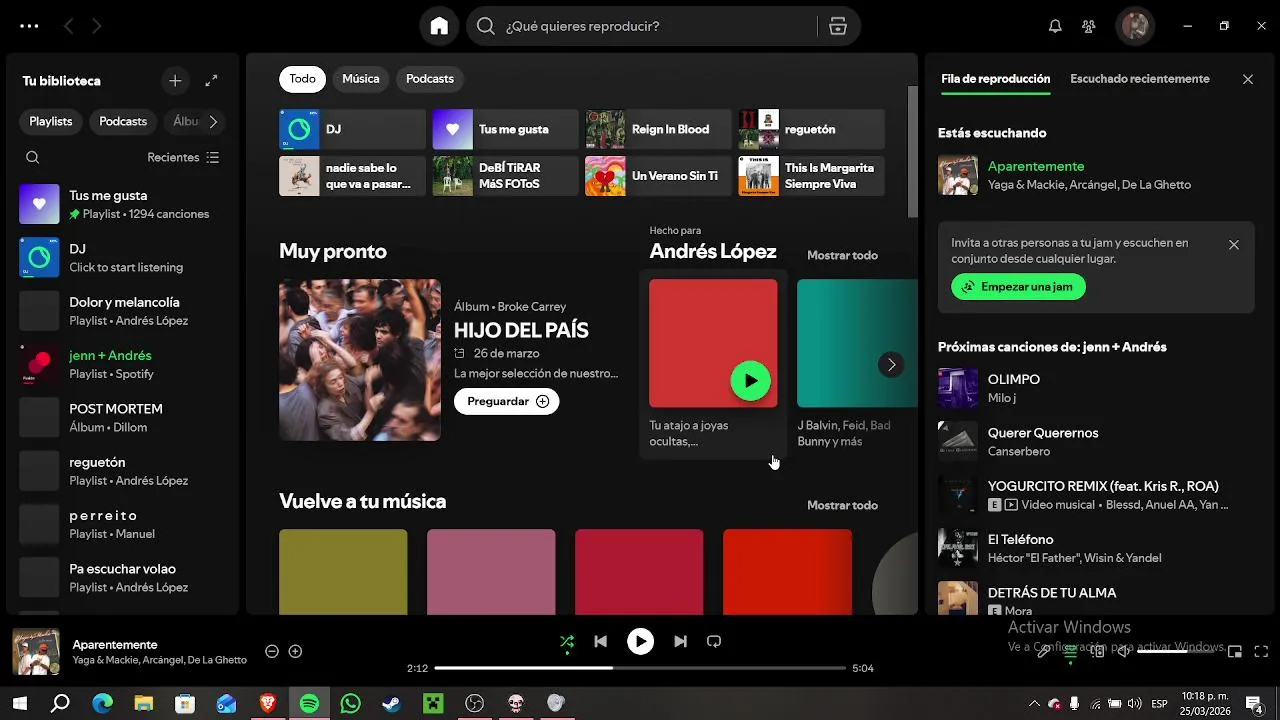The width and height of the screenshot is (1280, 720).
Task: Open now-playing Aparentemente cover in player bar
Action: [36, 652]
